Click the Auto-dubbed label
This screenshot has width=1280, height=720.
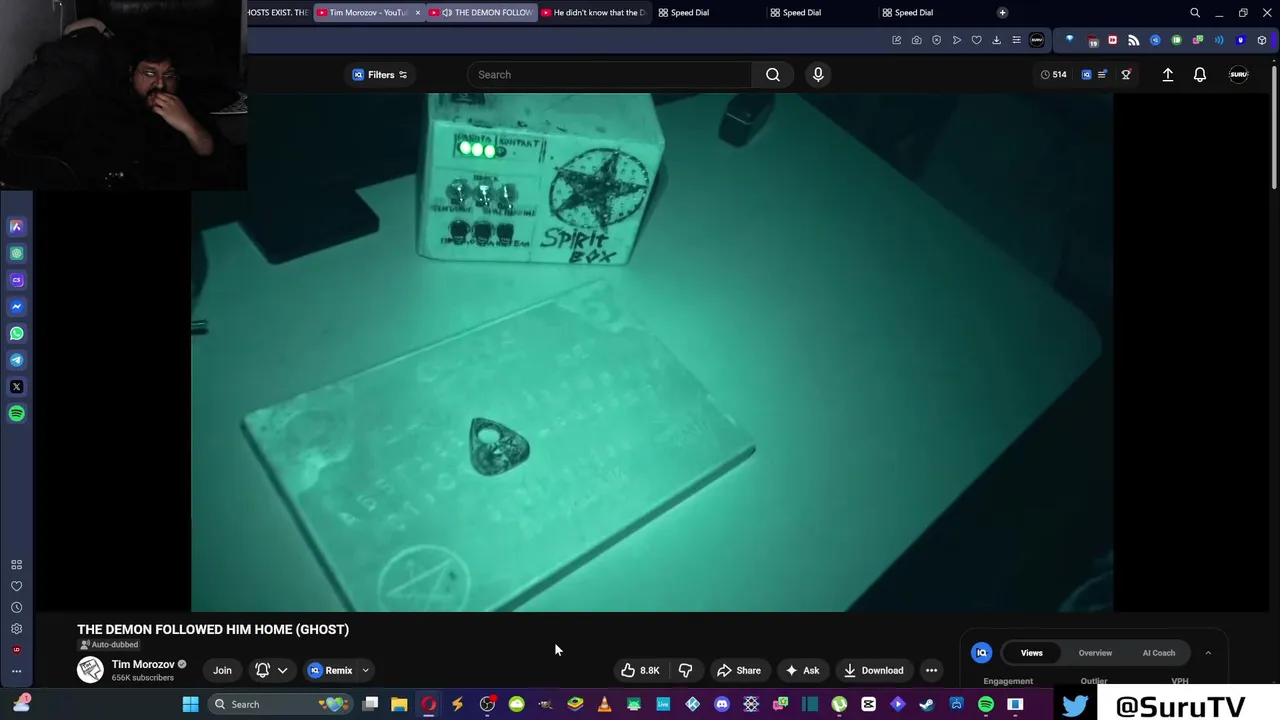point(109,645)
